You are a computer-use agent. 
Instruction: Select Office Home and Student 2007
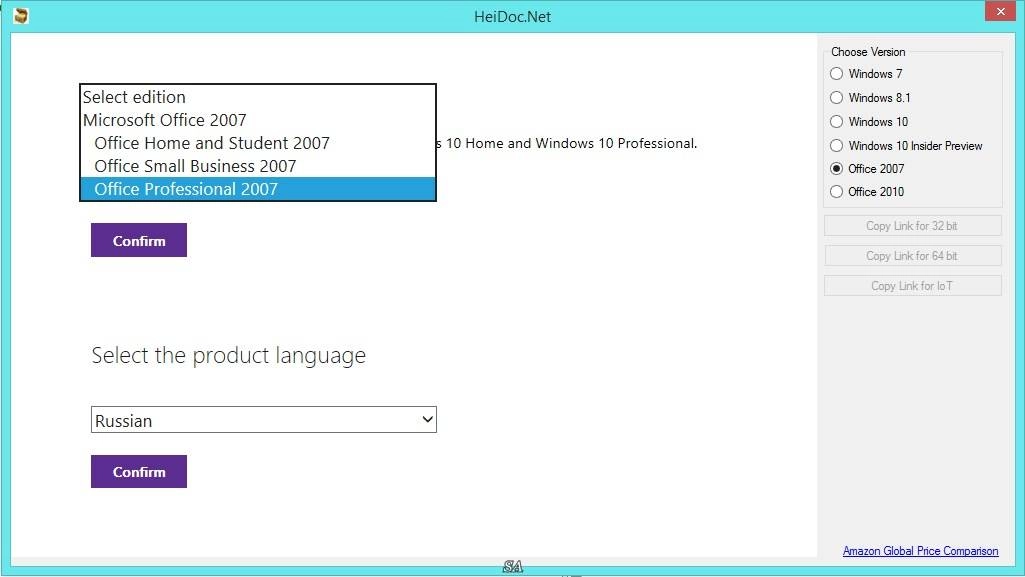[258, 142]
